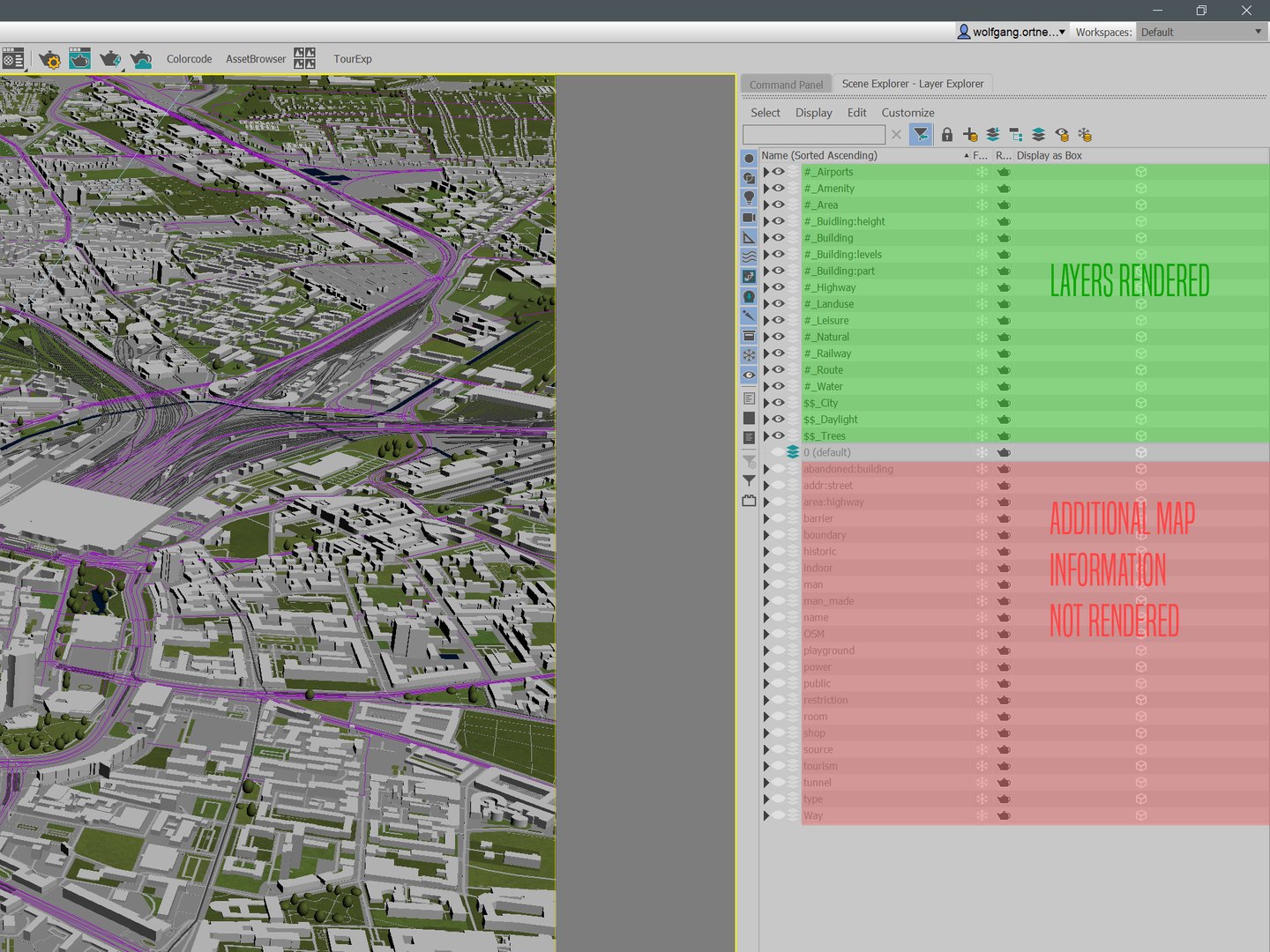1270x952 pixels.
Task: Open the Select menu
Action: click(766, 113)
